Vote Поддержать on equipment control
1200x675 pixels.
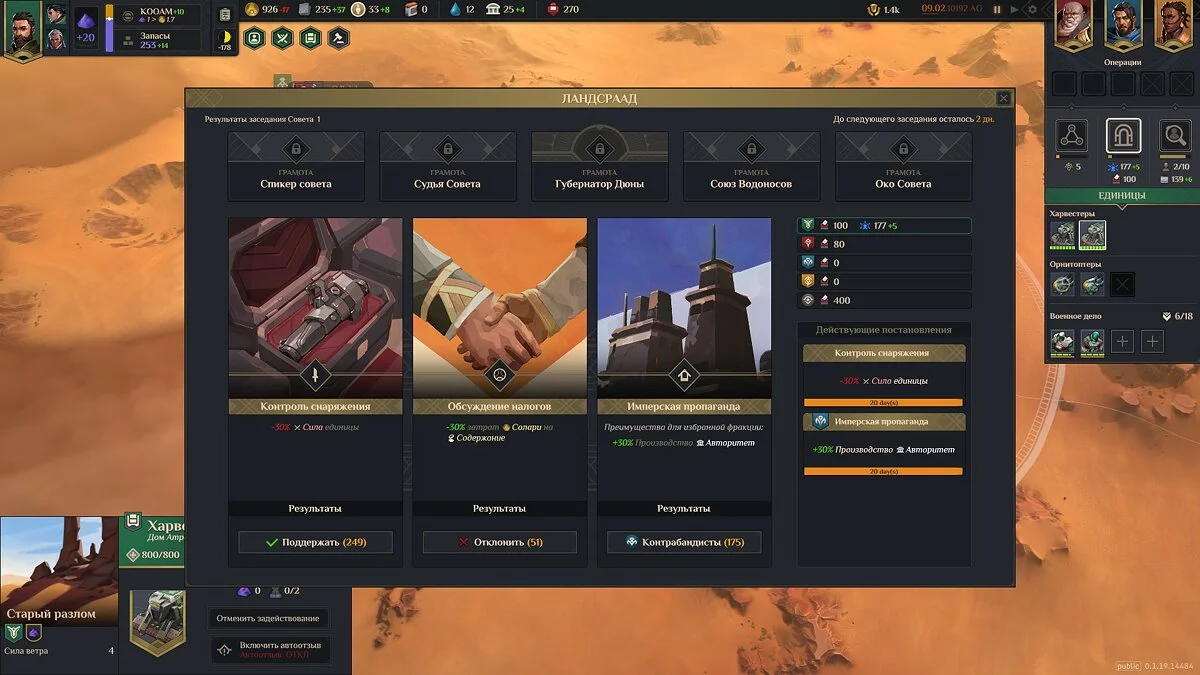[315, 542]
